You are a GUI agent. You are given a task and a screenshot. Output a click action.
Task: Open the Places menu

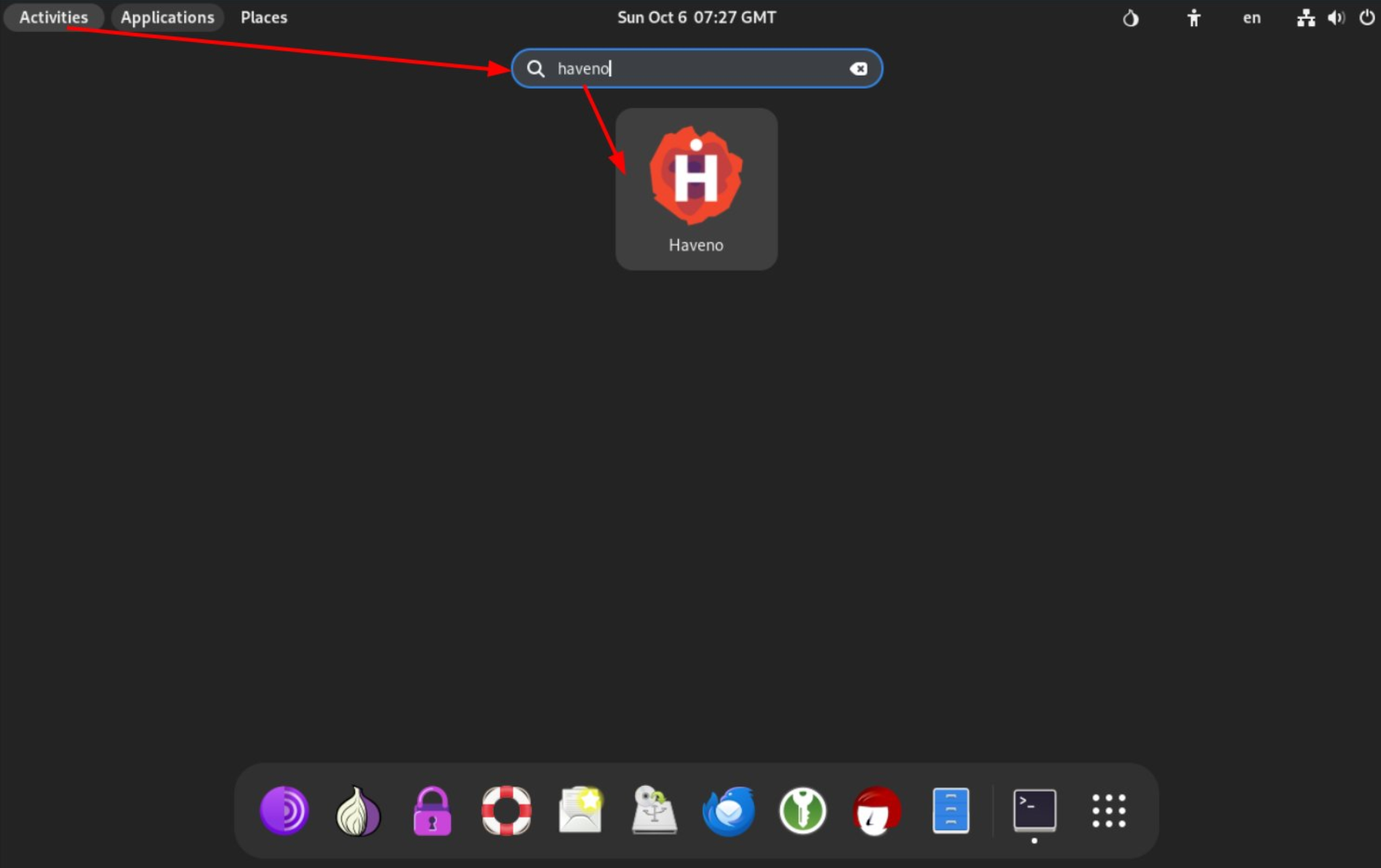264,17
